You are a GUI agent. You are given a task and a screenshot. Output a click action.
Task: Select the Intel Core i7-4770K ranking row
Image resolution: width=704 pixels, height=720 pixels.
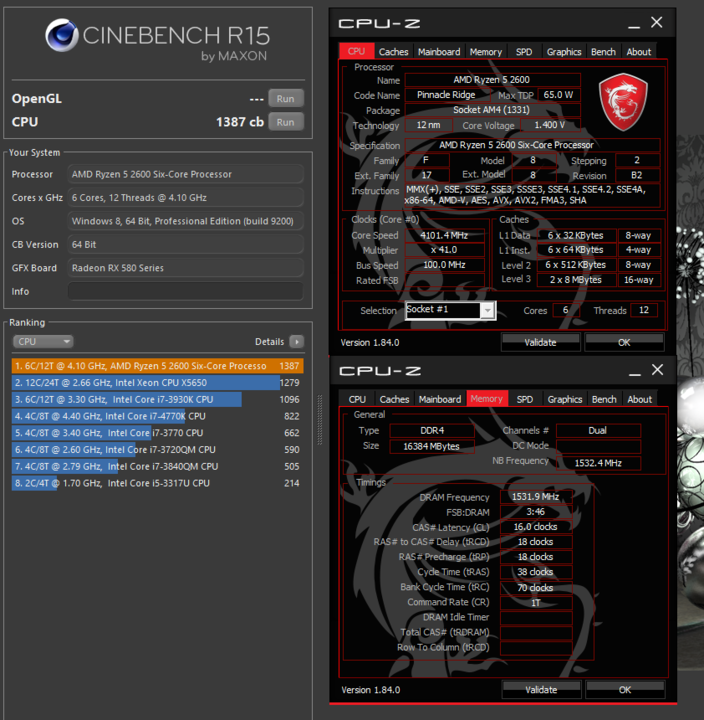click(x=158, y=416)
